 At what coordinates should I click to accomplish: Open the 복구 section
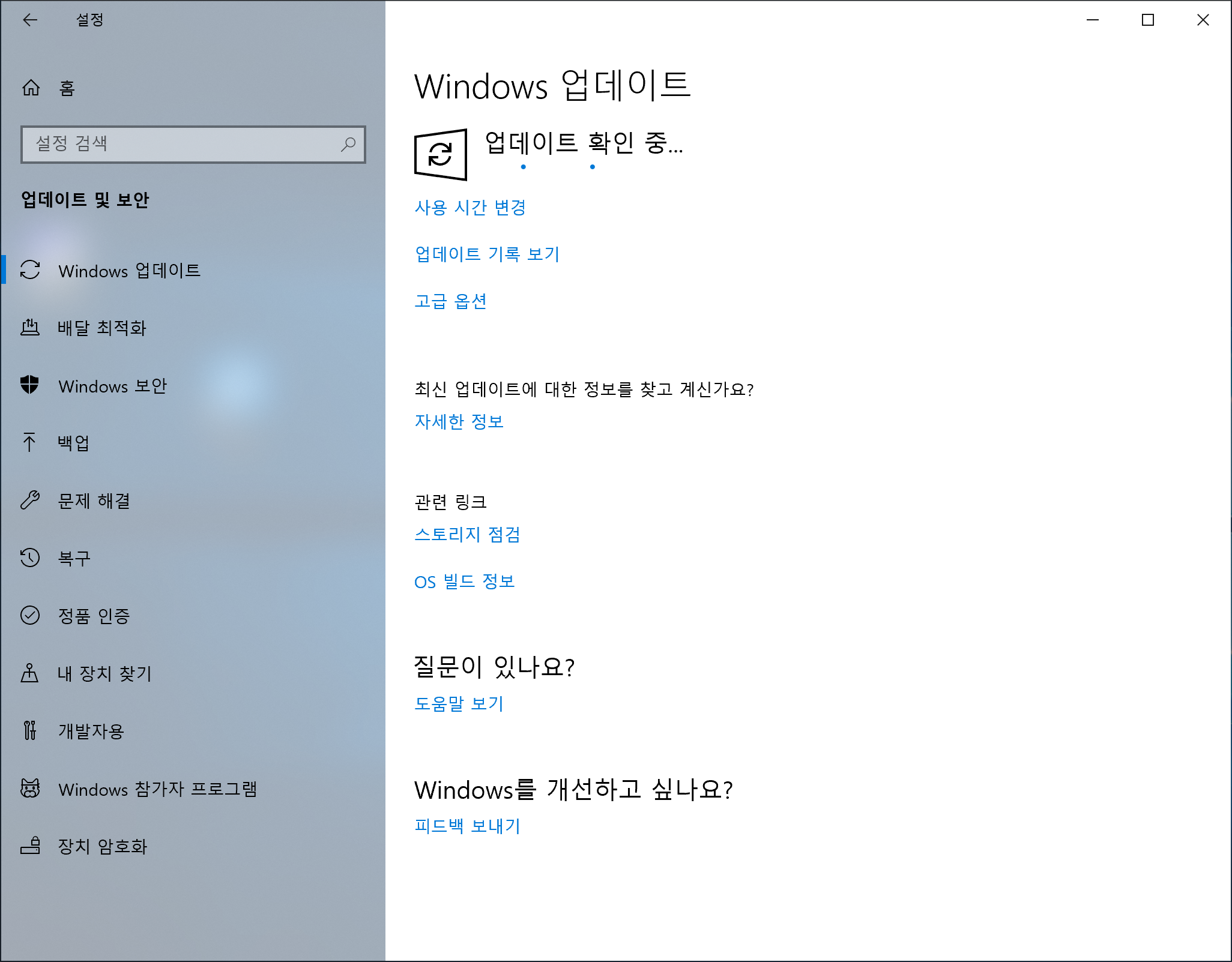tap(193, 558)
